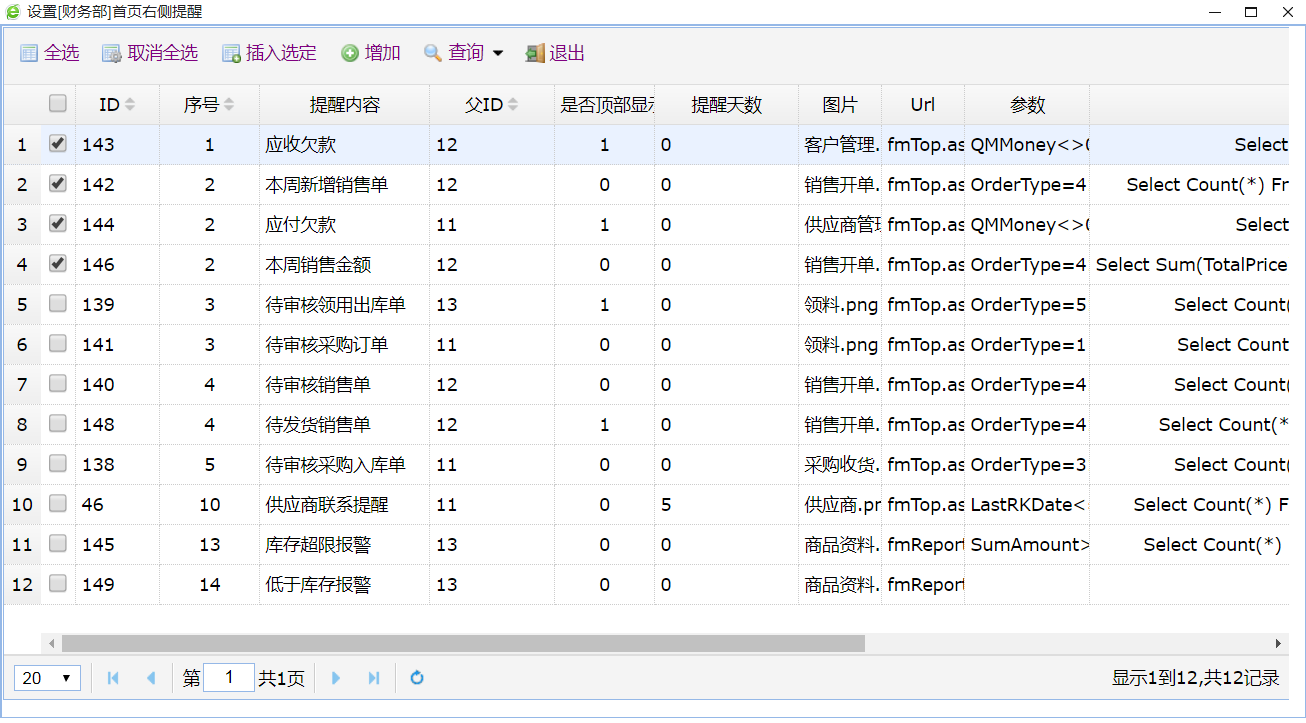Viewport: 1306px width, 723px height.
Task: Open the 查询 (query) dropdown menu
Action: 464,54
